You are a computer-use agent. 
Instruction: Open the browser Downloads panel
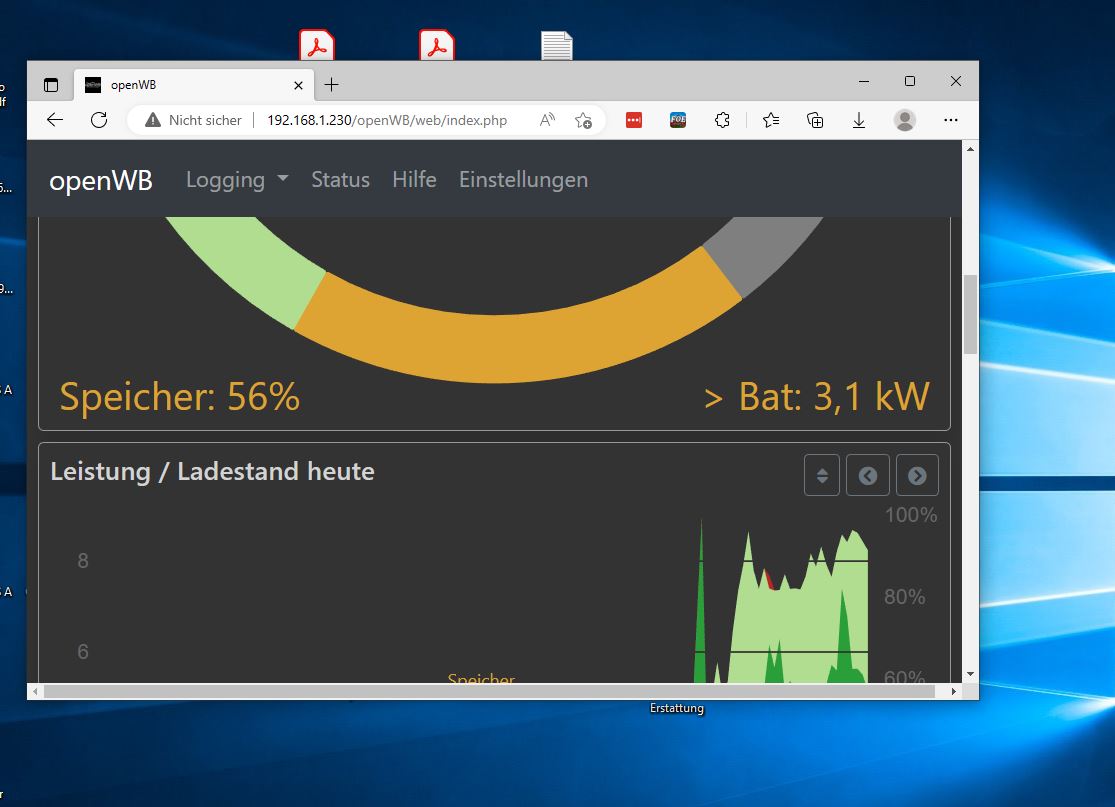click(858, 120)
